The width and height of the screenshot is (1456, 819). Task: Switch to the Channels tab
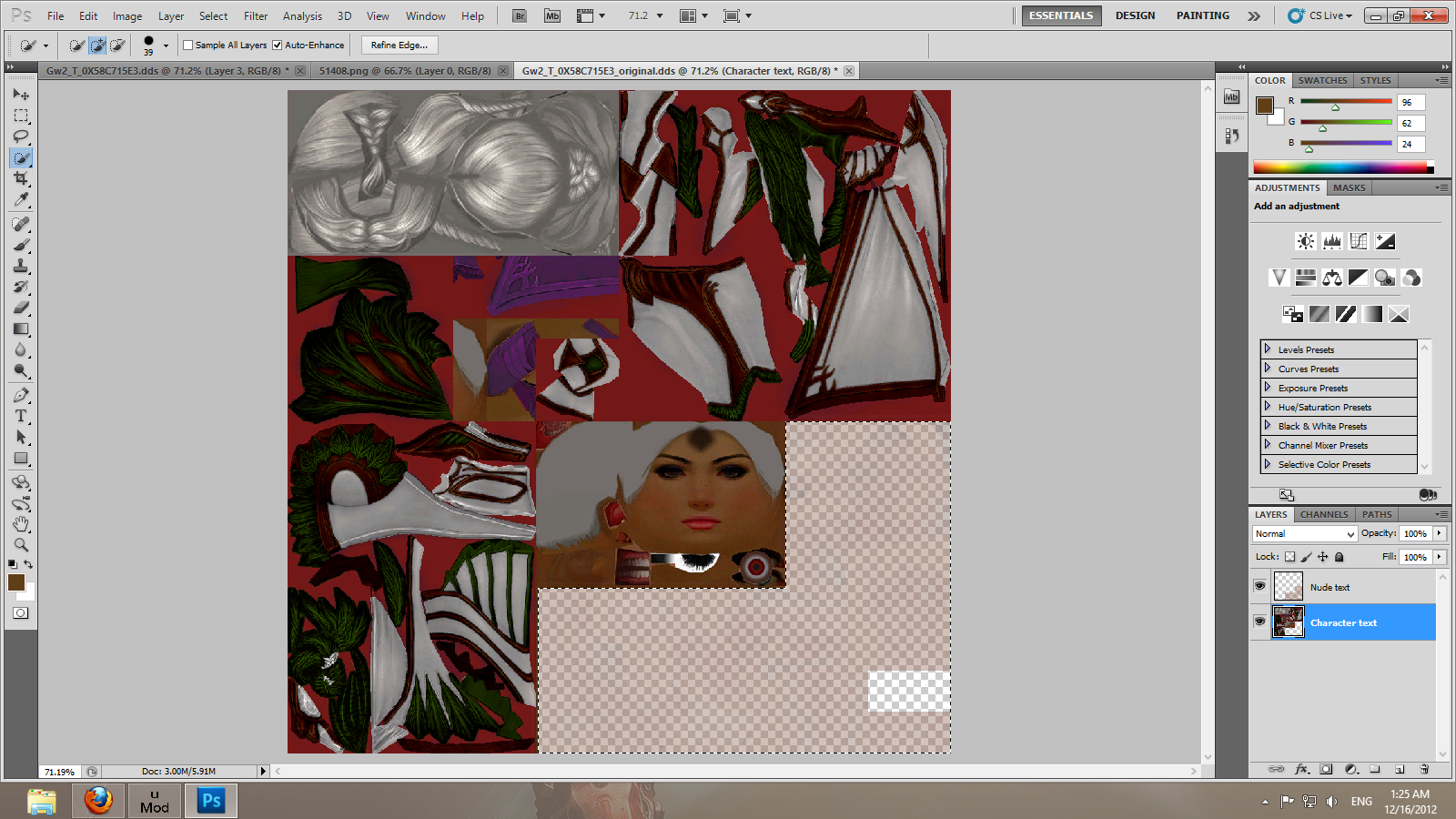[x=1323, y=514]
